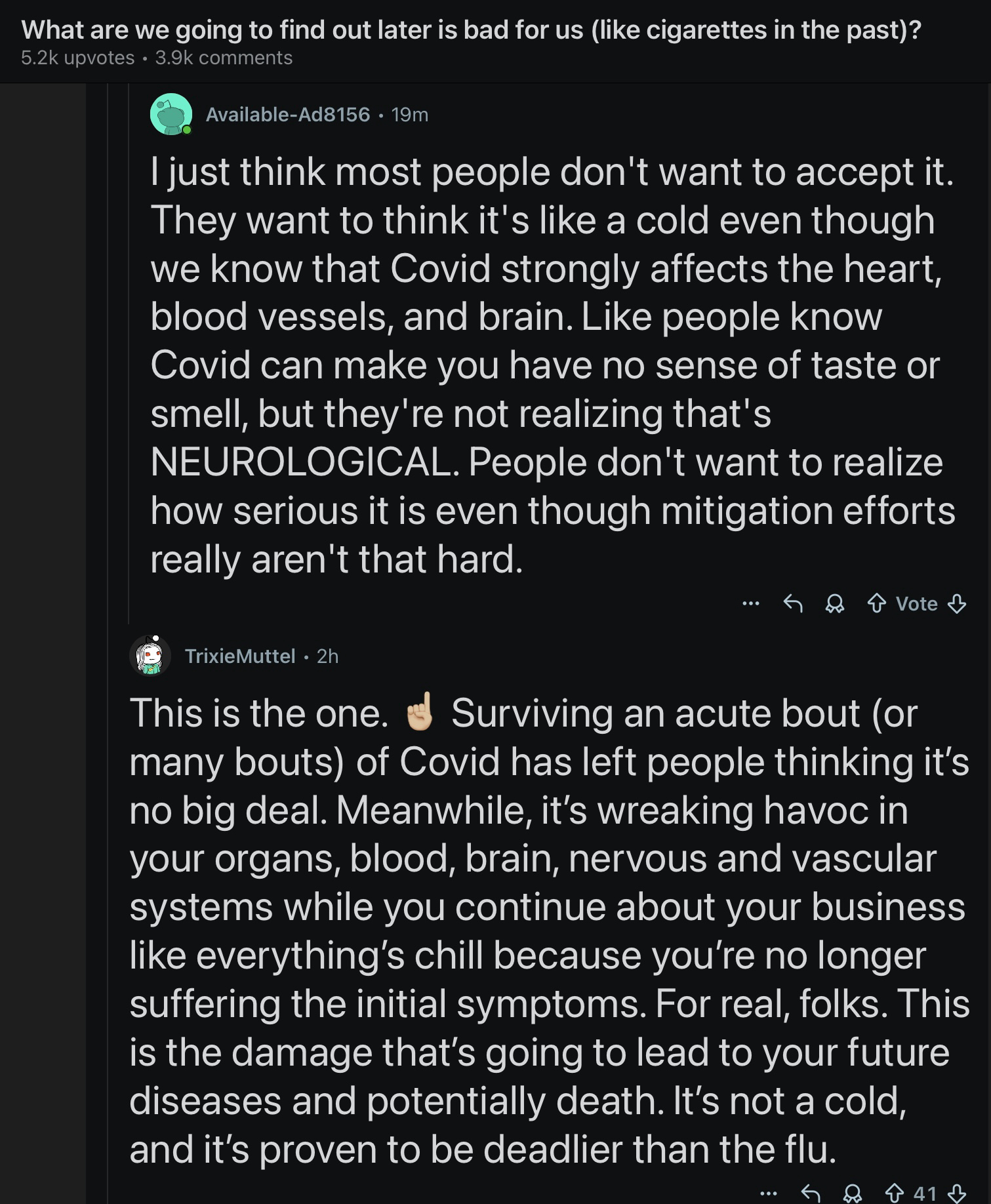This screenshot has height=1204, width=991.
Task: Collapse thread using line beside Available-Ad8156's comment
Action: coord(129,354)
